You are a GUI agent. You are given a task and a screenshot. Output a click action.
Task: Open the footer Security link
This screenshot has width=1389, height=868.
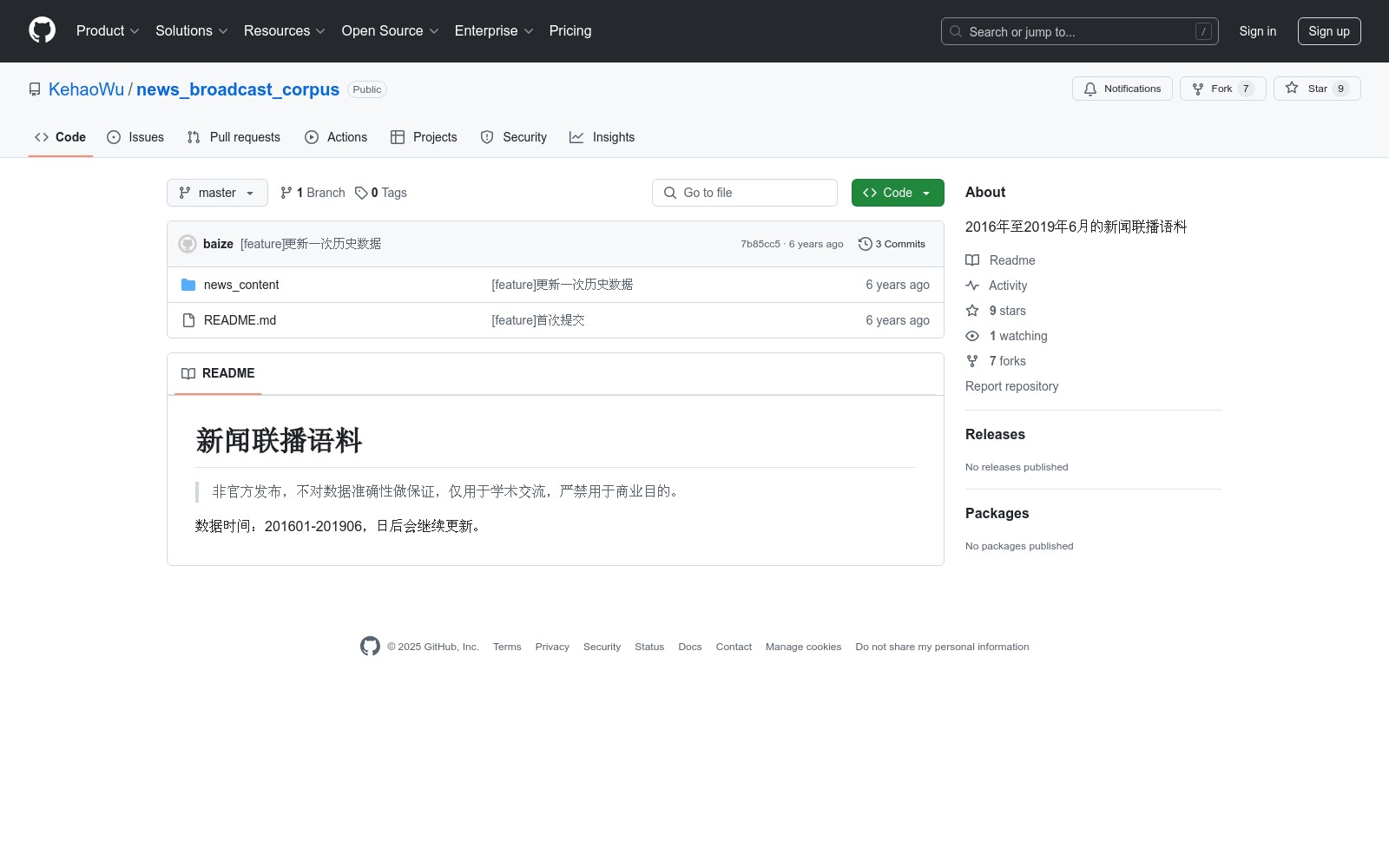(x=602, y=647)
